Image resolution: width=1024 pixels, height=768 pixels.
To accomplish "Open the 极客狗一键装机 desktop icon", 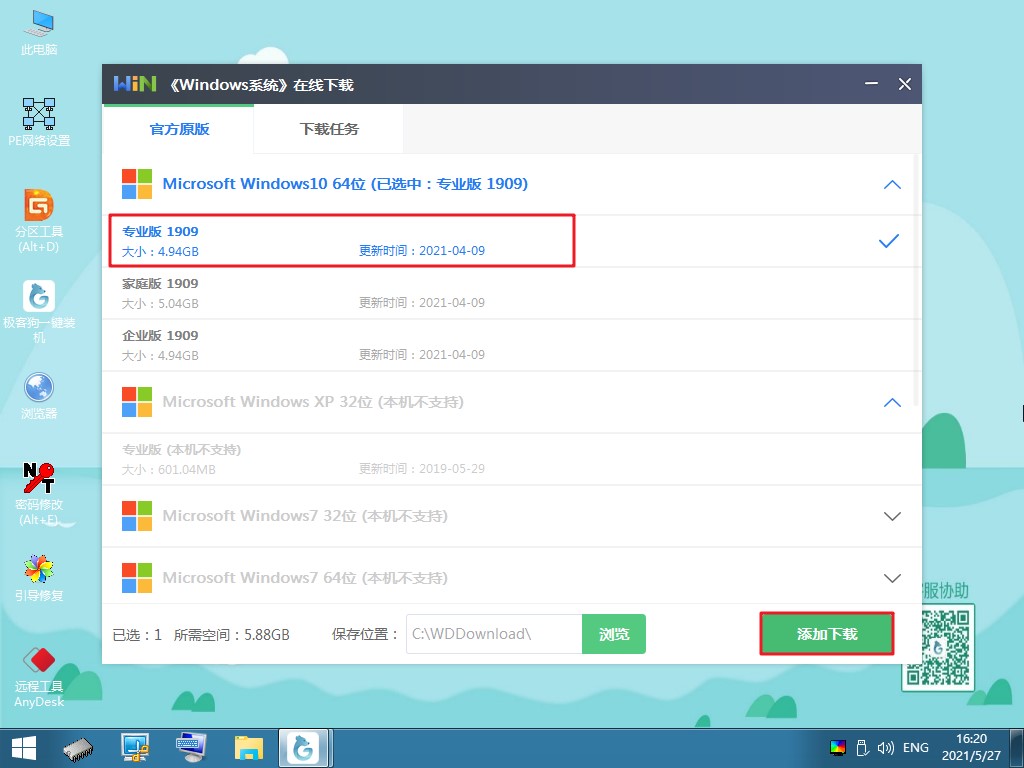I will click(x=39, y=312).
